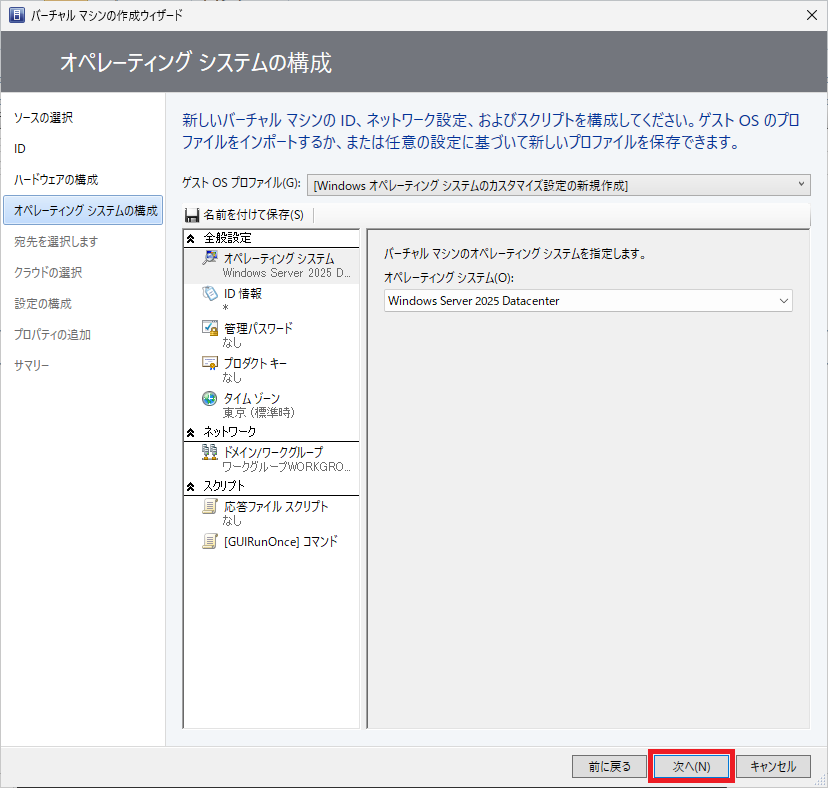Select the プロダクト キー icon
This screenshot has width=828, height=788.
tap(210, 363)
